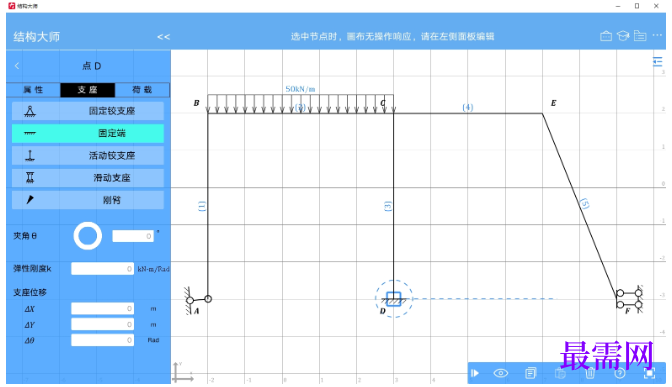Image resolution: width=672 pixels, height=387 pixels.
Task: Switch to the 荷载 tab
Action: (x=142, y=90)
